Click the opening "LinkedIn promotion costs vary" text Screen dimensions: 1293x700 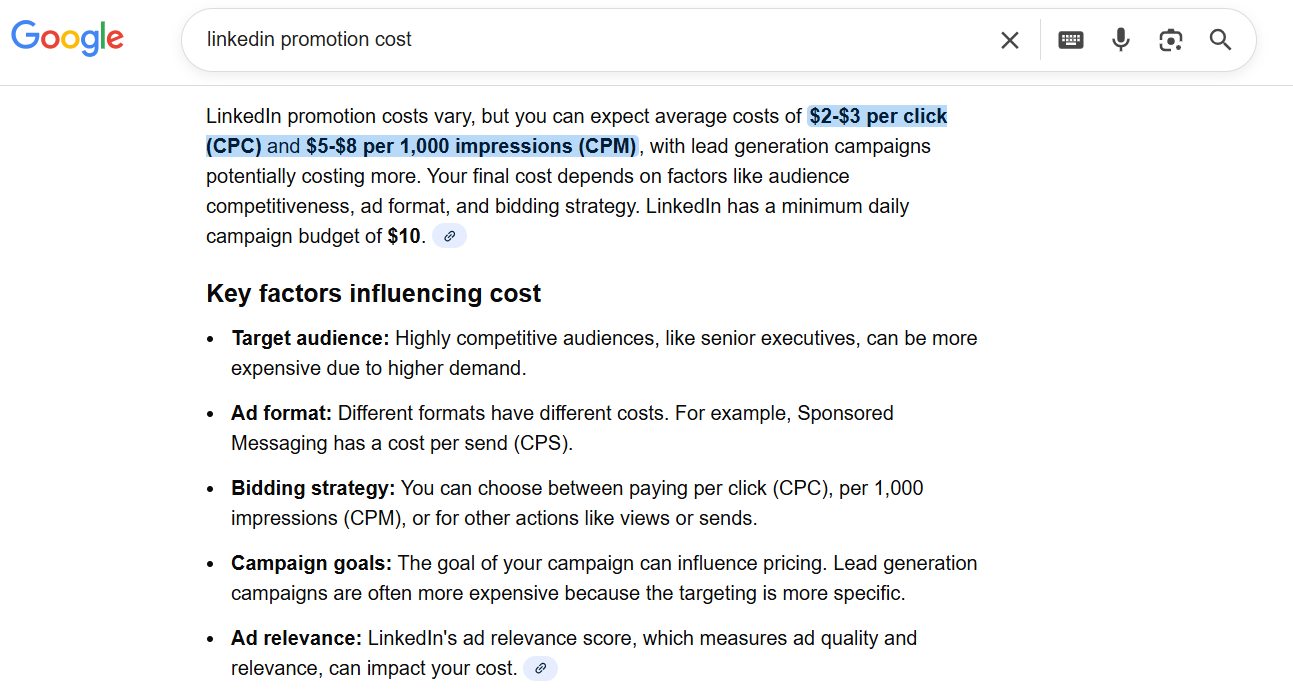click(340, 116)
